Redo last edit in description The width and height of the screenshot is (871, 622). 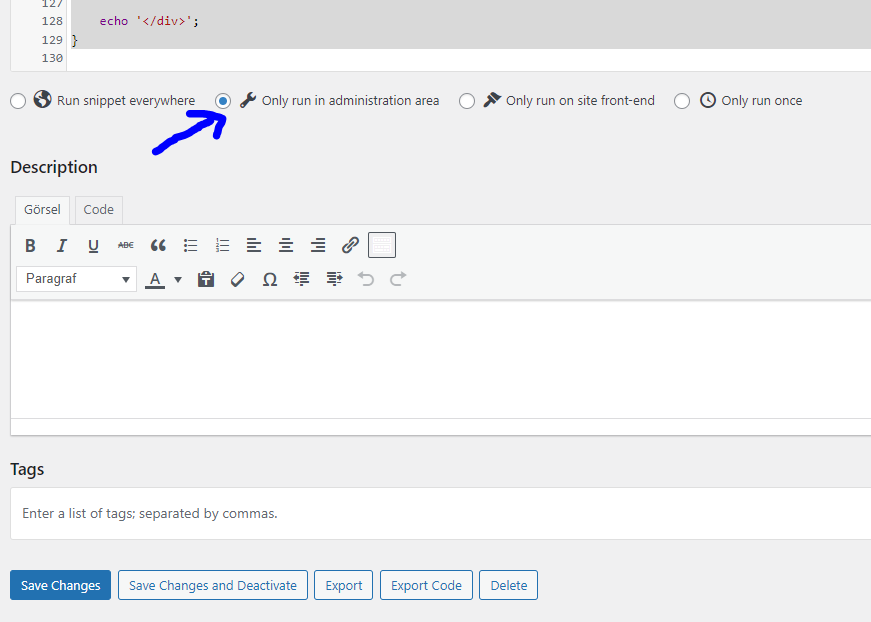point(398,279)
